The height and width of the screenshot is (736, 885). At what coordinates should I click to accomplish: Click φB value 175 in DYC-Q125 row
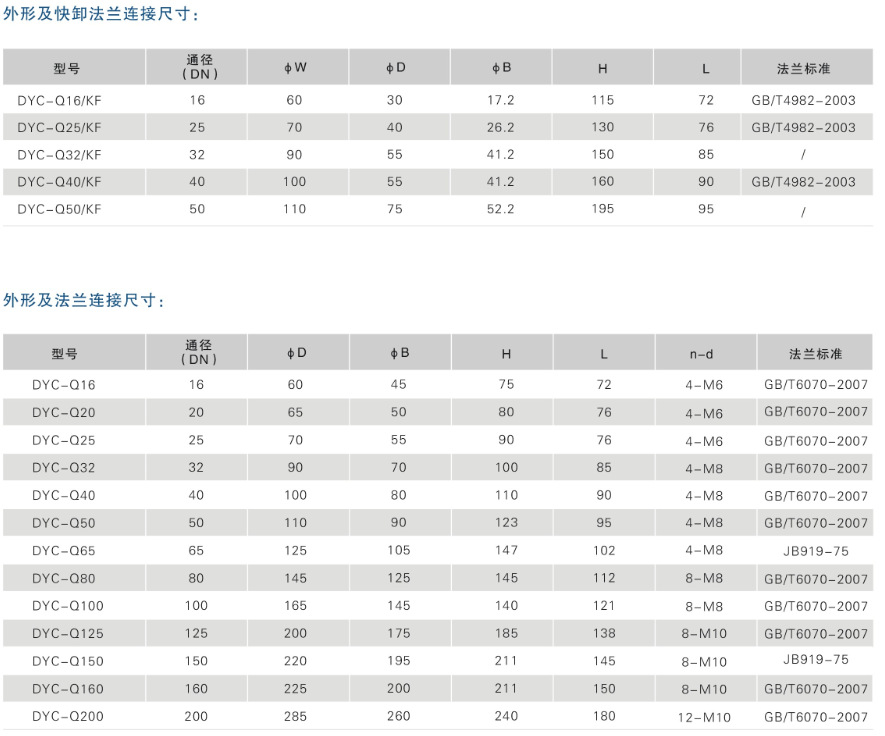(x=398, y=633)
